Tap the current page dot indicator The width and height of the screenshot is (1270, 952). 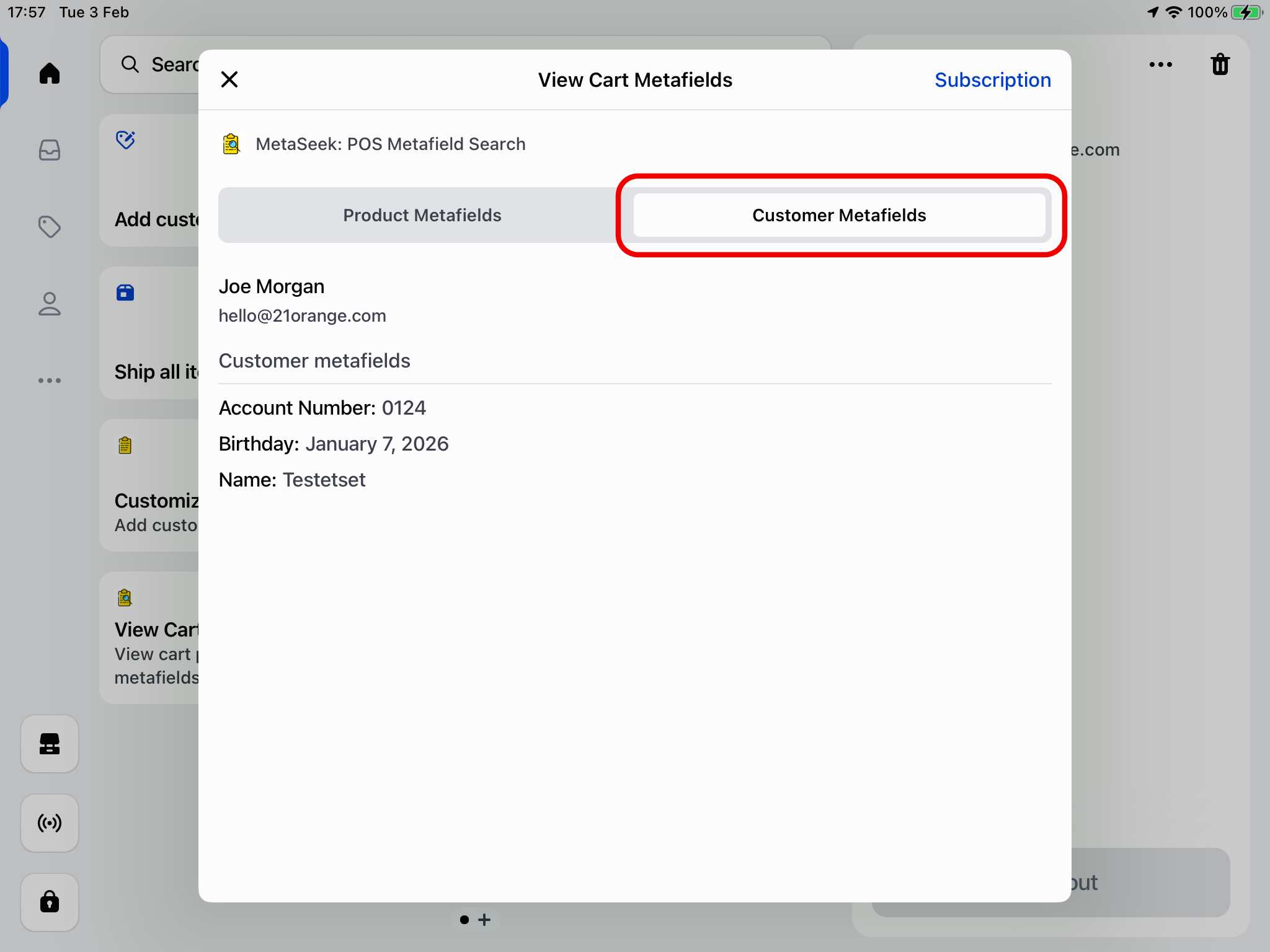[464, 920]
